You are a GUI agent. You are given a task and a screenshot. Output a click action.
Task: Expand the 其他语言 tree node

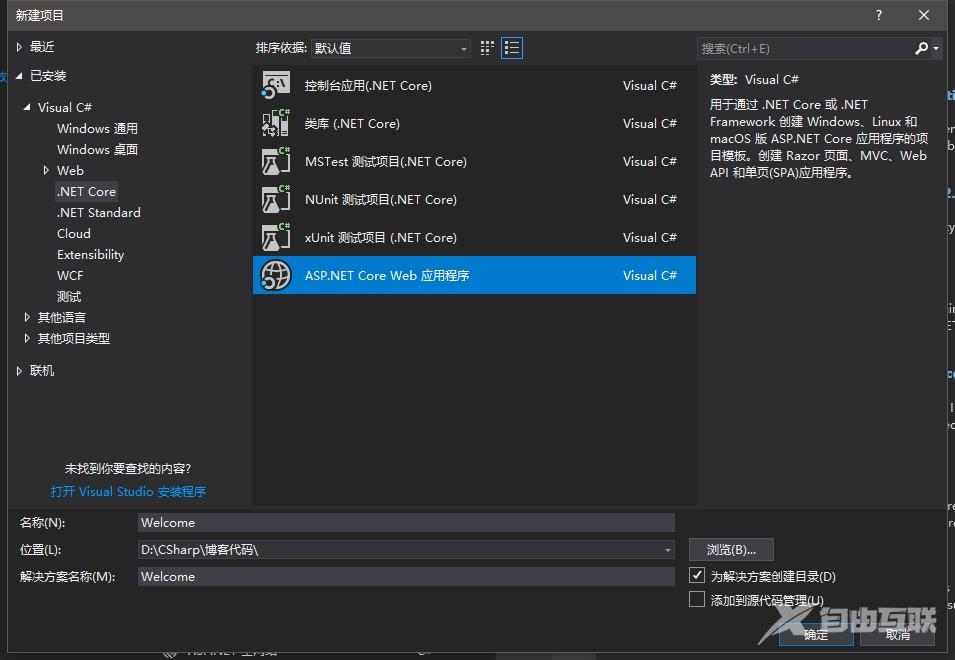coord(27,318)
